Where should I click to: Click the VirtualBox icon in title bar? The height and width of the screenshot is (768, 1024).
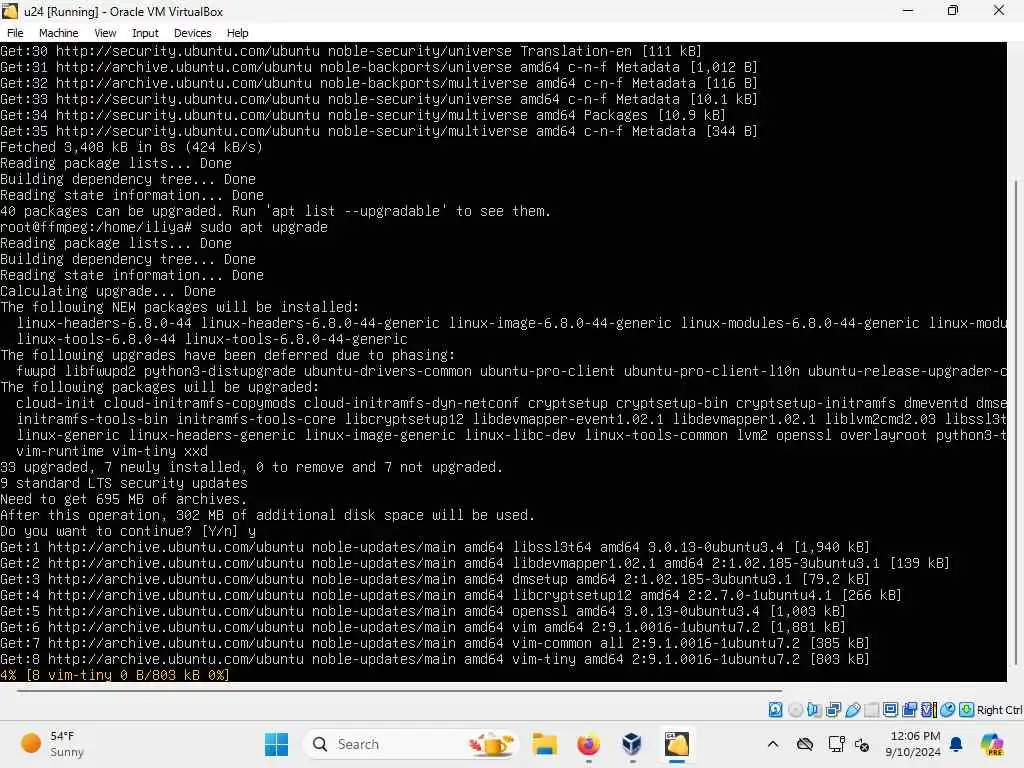click(x=10, y=11)
